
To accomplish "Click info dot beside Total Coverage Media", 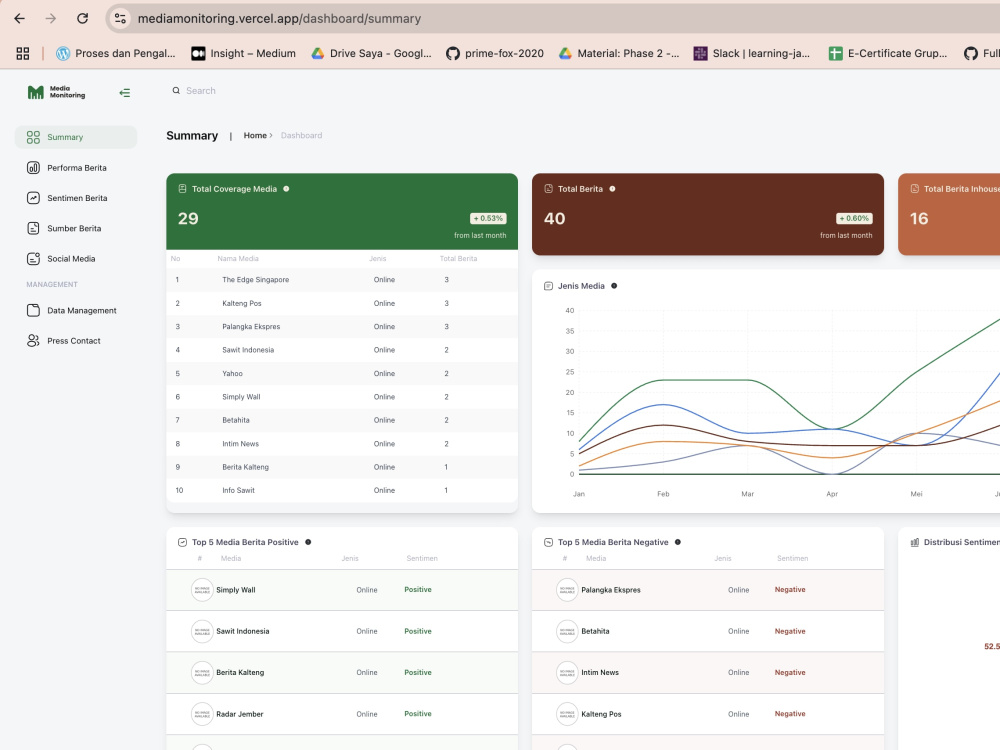I will [x=286, y=189].
